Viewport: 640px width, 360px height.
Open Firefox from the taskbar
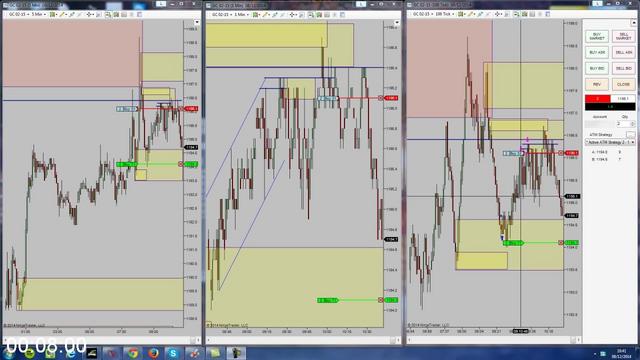point(153,353)
